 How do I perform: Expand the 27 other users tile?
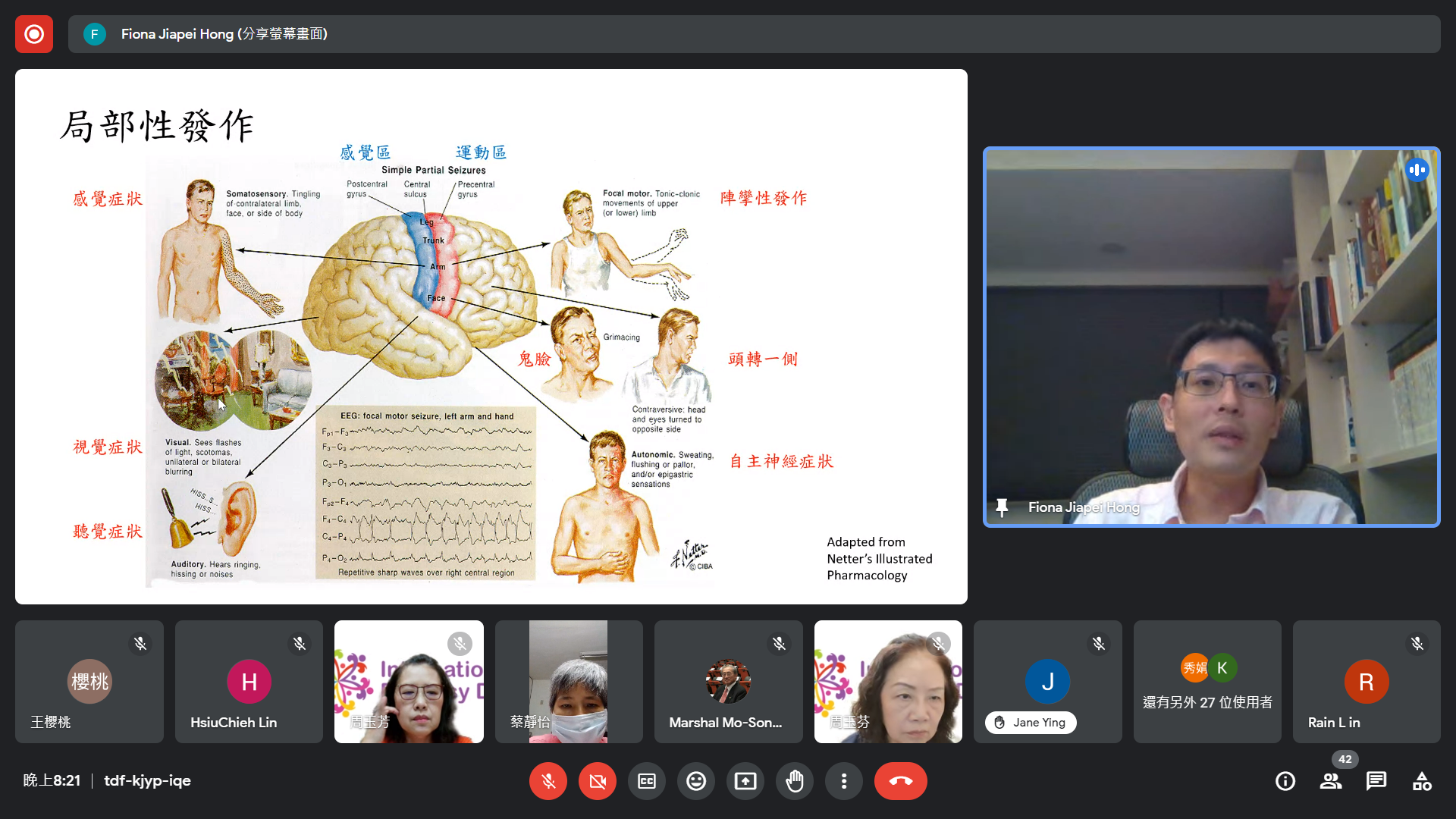(x=1207, y=682)
